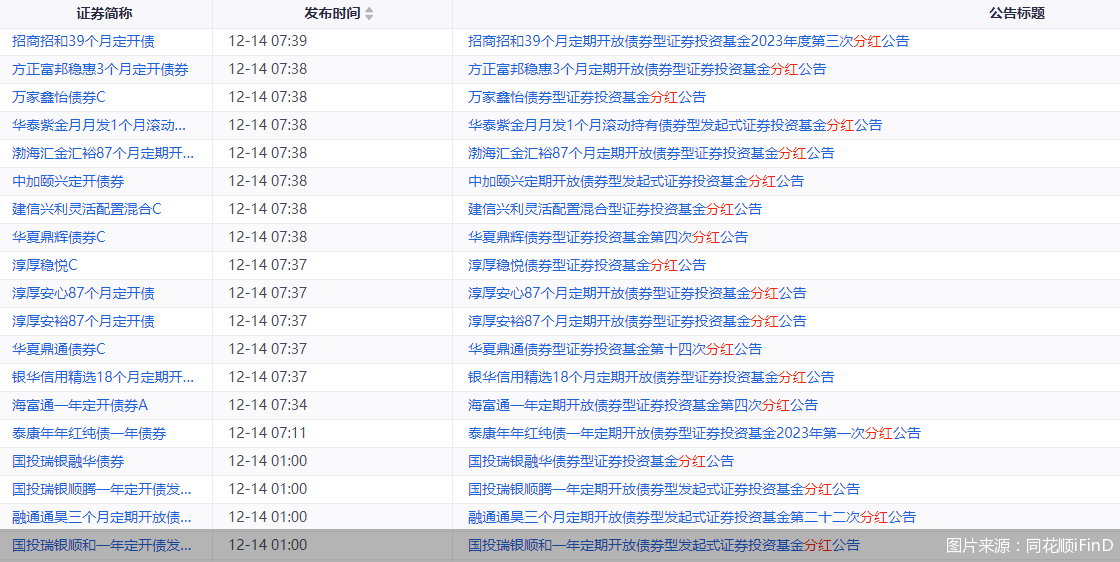Select 12-14 07:37 in 淳厚稳悦C row
Screen dimensions: 1120x562
click(x=268, y=265)
